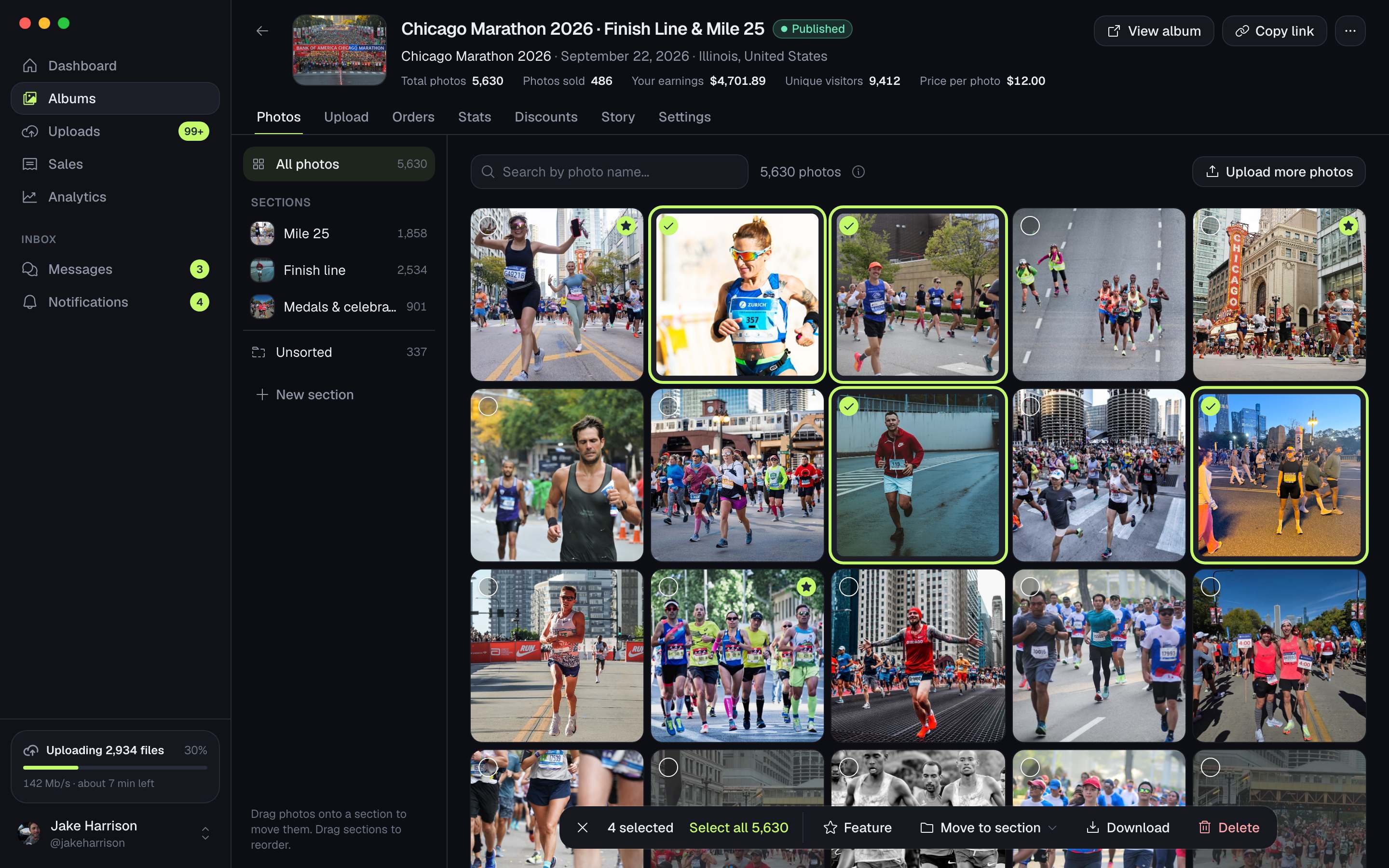Click the Published status badge
1389x868 pixels.
[x=812, y=29]
